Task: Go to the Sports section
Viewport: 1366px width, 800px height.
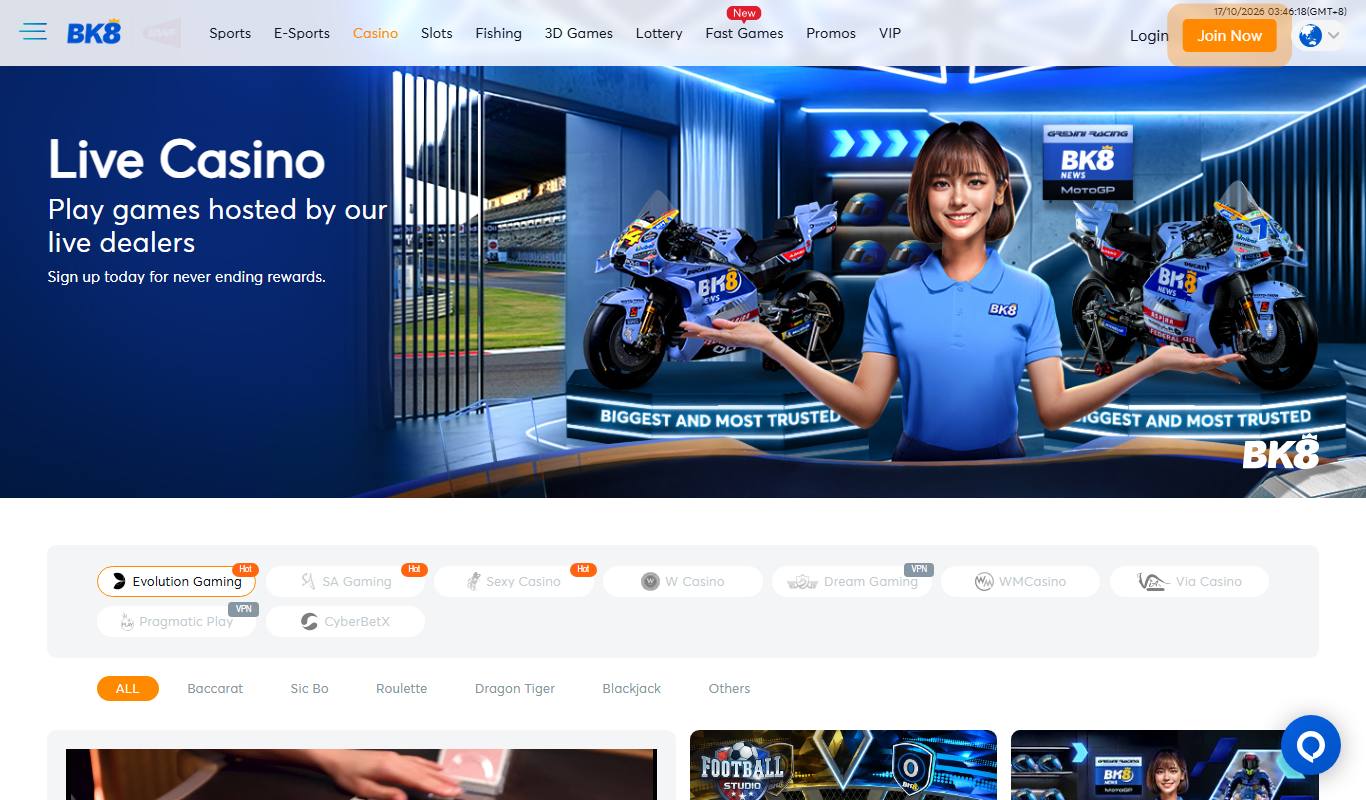Action: pyautogui.click(x=230, y=33)
